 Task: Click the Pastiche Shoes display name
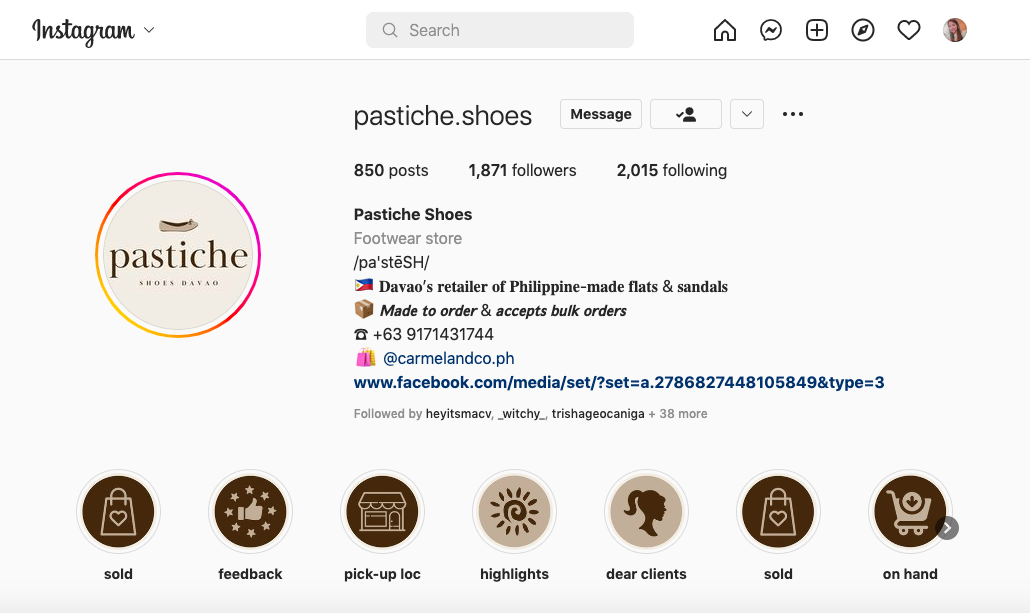(413, 214)
